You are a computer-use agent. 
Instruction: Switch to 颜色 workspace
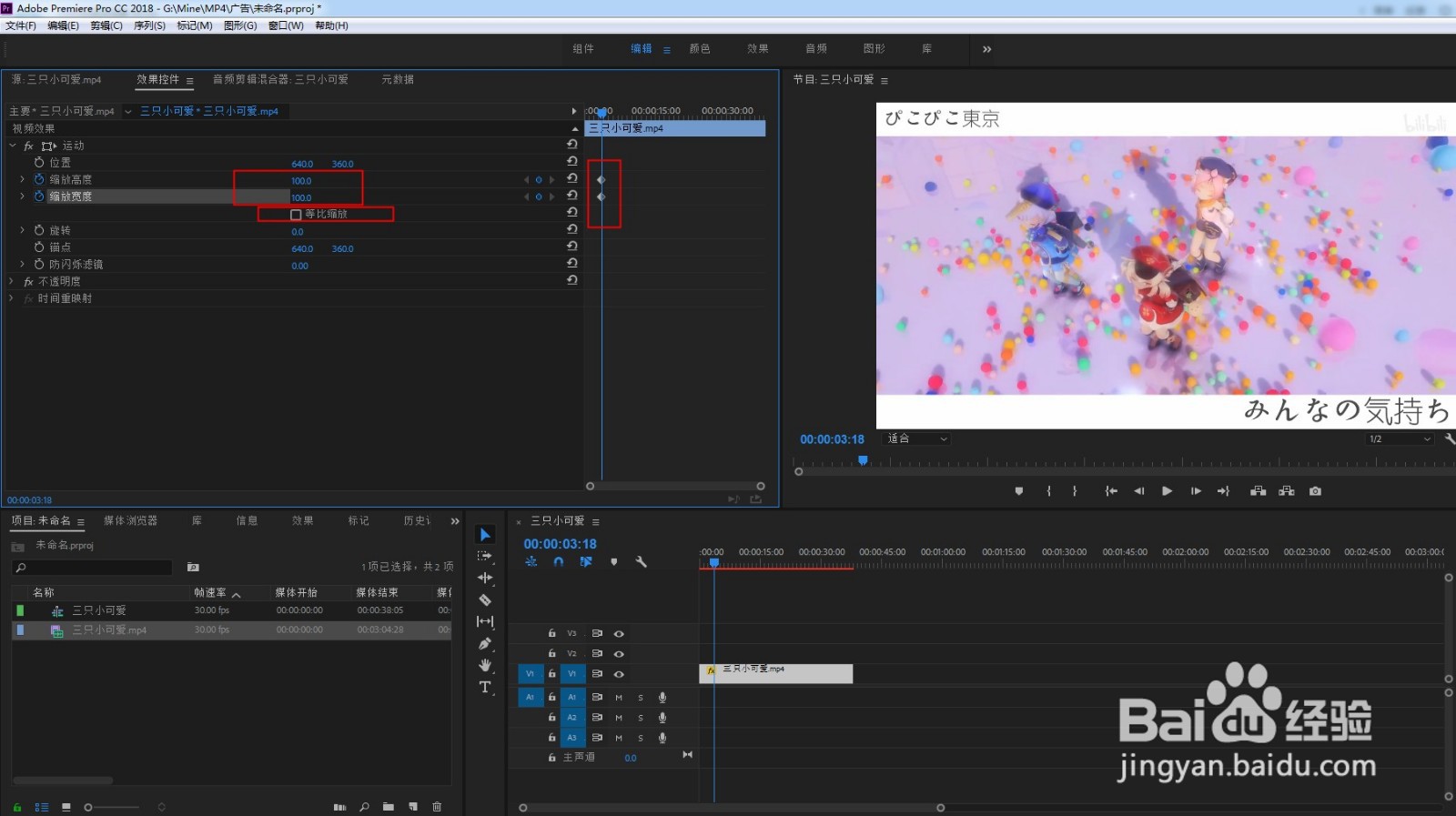(700, 49)
